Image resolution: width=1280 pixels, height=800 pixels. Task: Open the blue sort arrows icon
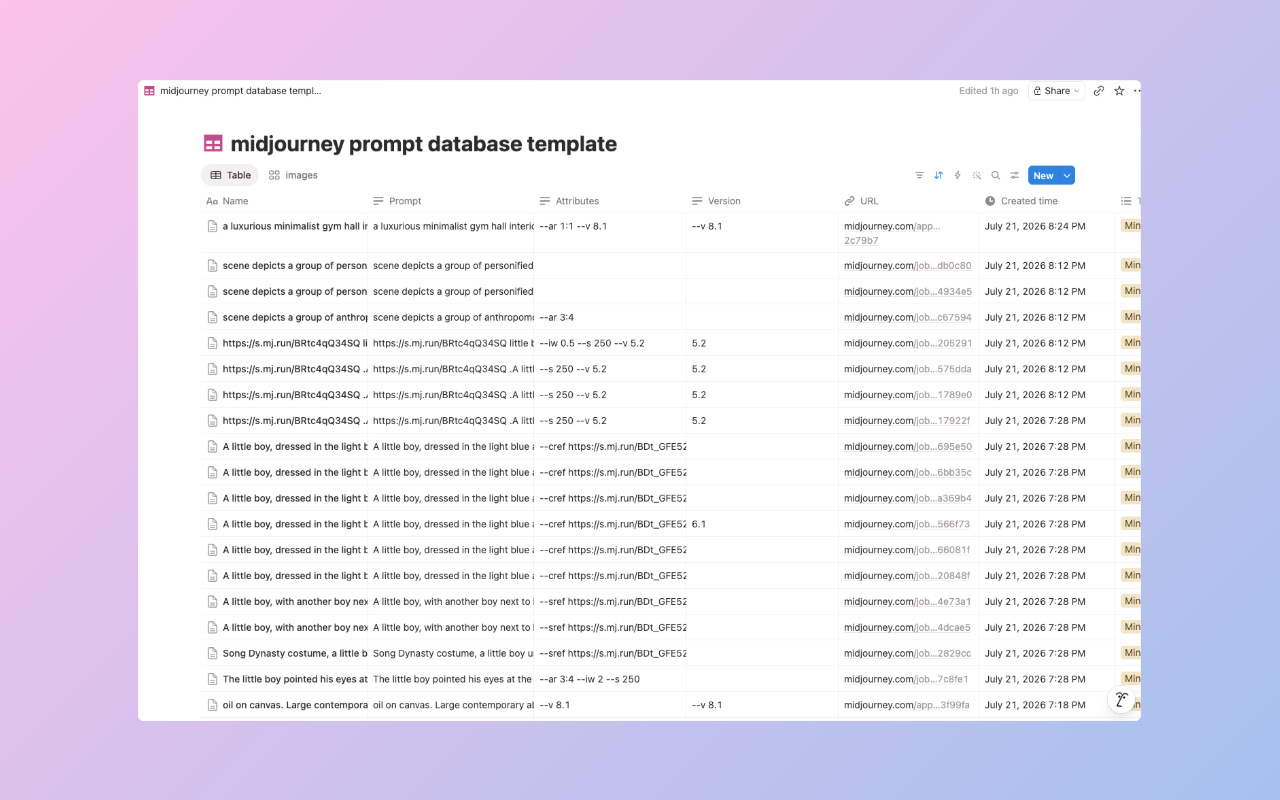pyautogui.click(x=938, y=175)
